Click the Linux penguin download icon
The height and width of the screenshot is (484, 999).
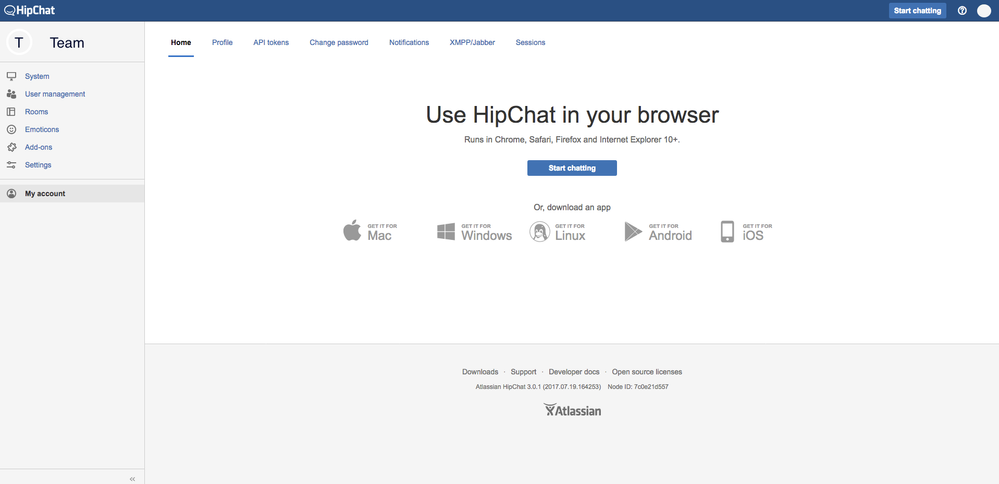[540, 231]
